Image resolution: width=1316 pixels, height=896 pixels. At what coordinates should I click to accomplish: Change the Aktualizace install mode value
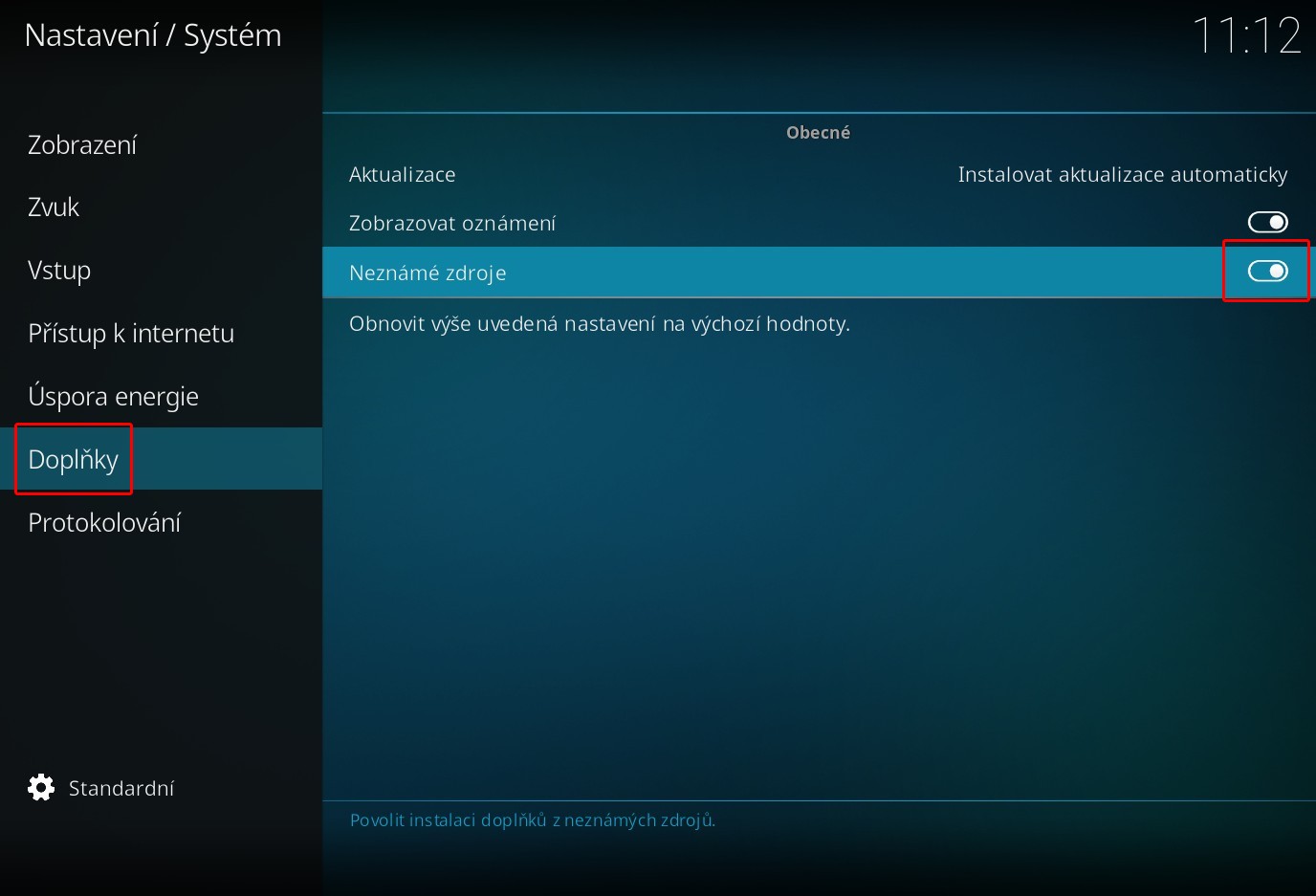click(x=1123, y=175)
